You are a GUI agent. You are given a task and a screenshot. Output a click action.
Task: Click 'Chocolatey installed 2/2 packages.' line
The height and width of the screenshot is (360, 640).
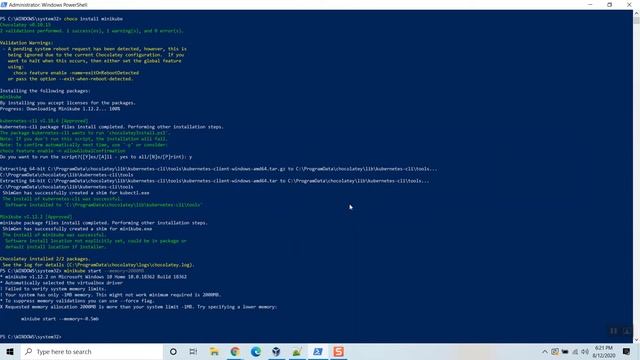45,259
